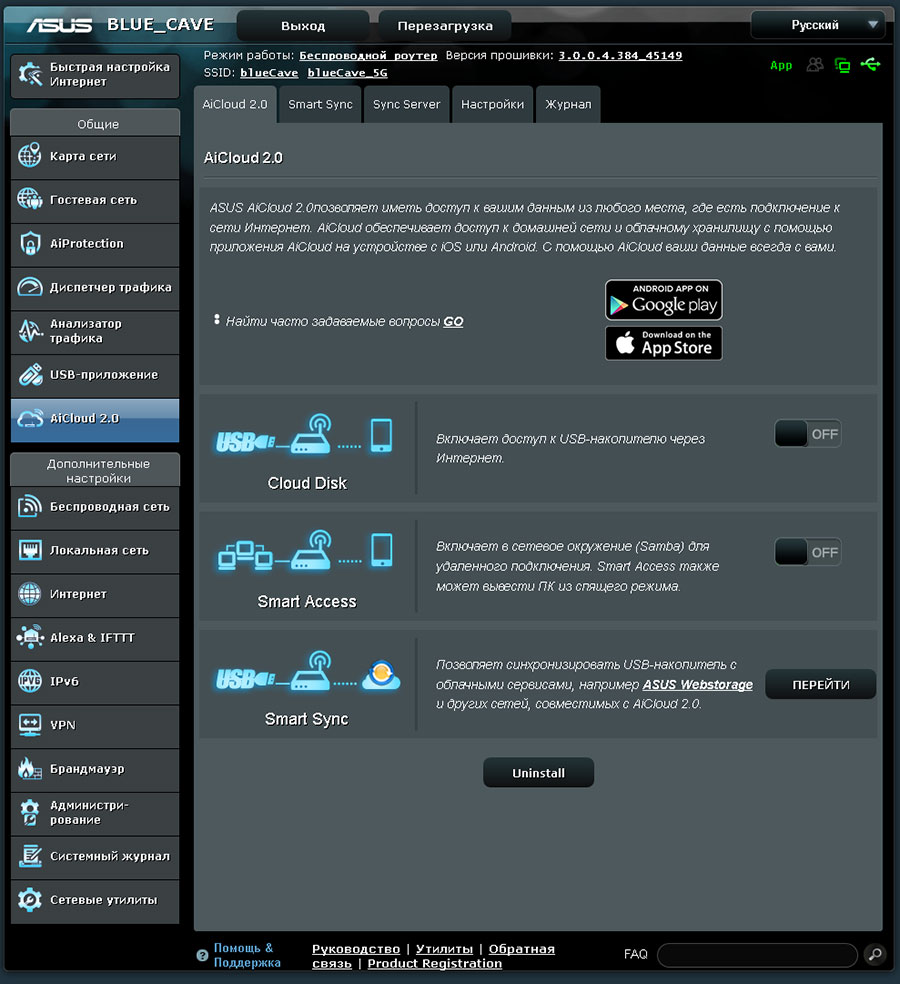Click the Беспроводной роутер mode link
This screenshot has height=984, width=900.
pyautogui.click(x=368, y=55)
